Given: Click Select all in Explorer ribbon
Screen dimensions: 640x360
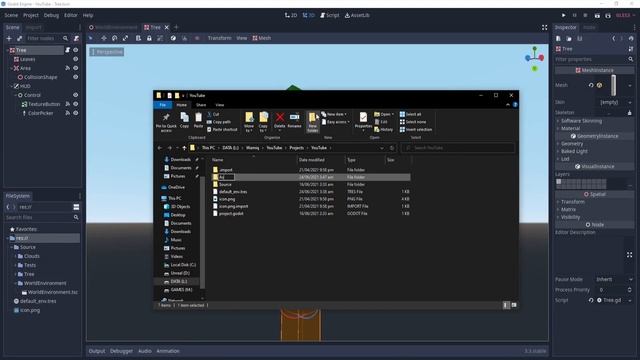Looking at the screenshot, I should [410, 114].
